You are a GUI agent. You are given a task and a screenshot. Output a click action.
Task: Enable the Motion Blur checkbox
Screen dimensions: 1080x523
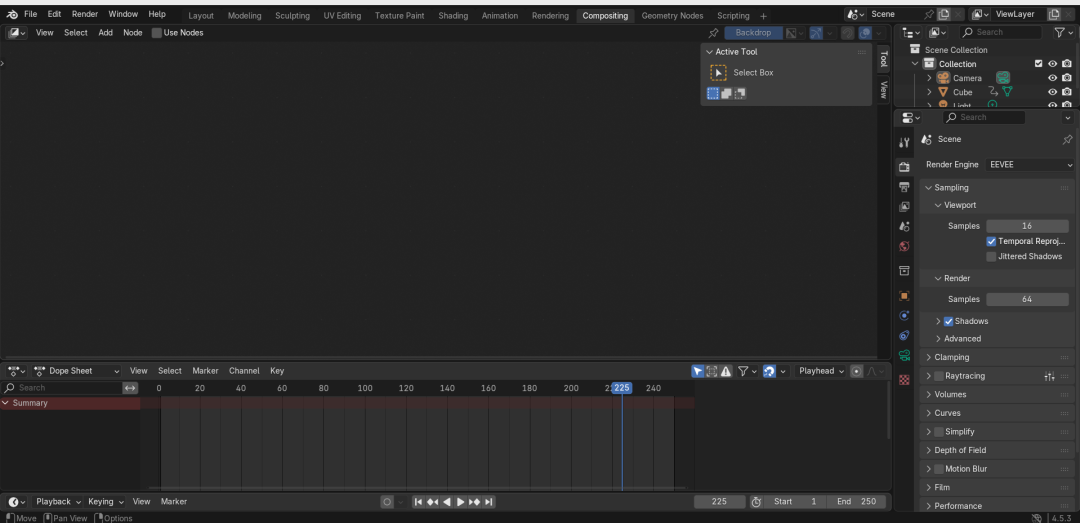pos(938,469)
